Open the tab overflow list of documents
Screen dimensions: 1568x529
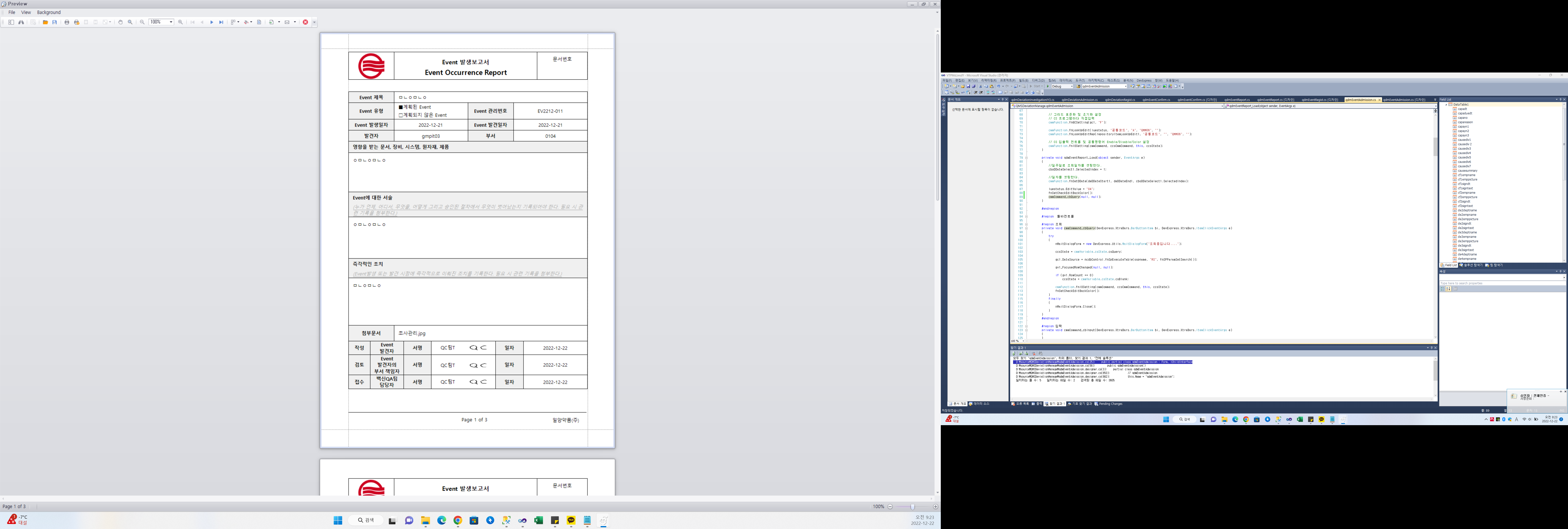(1435, 100)
